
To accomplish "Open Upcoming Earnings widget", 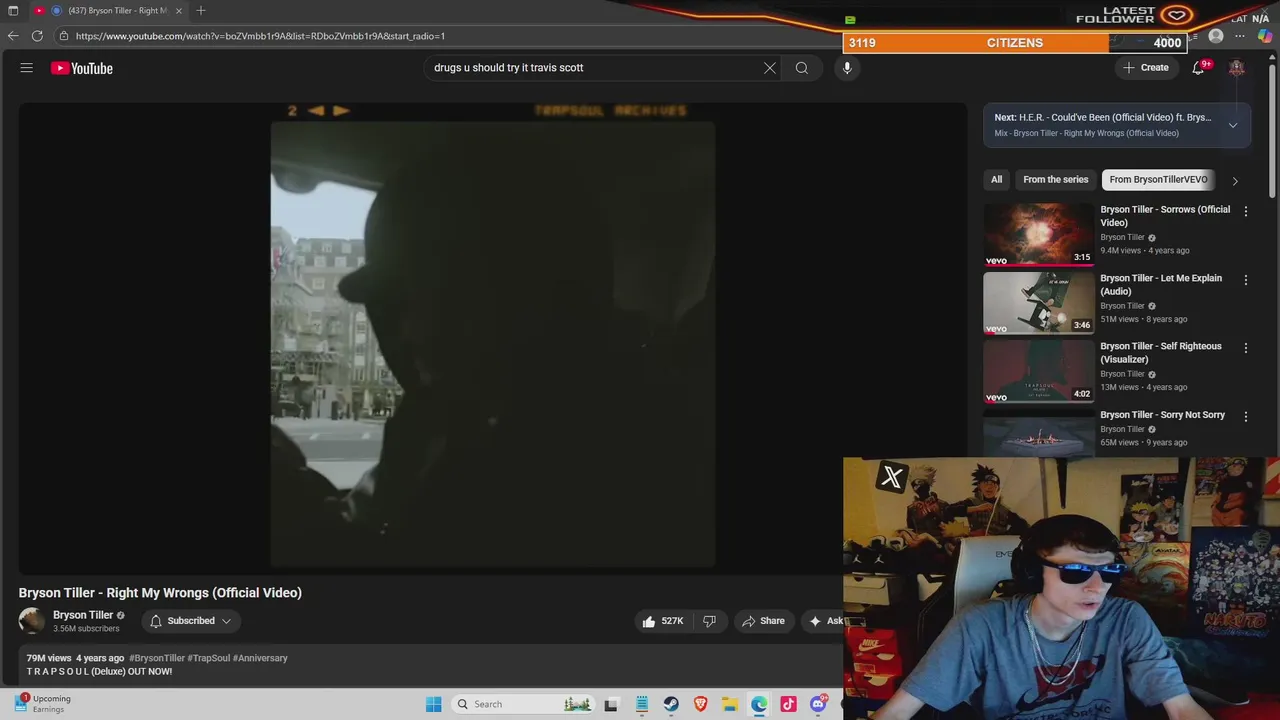I will click(44, 704).
